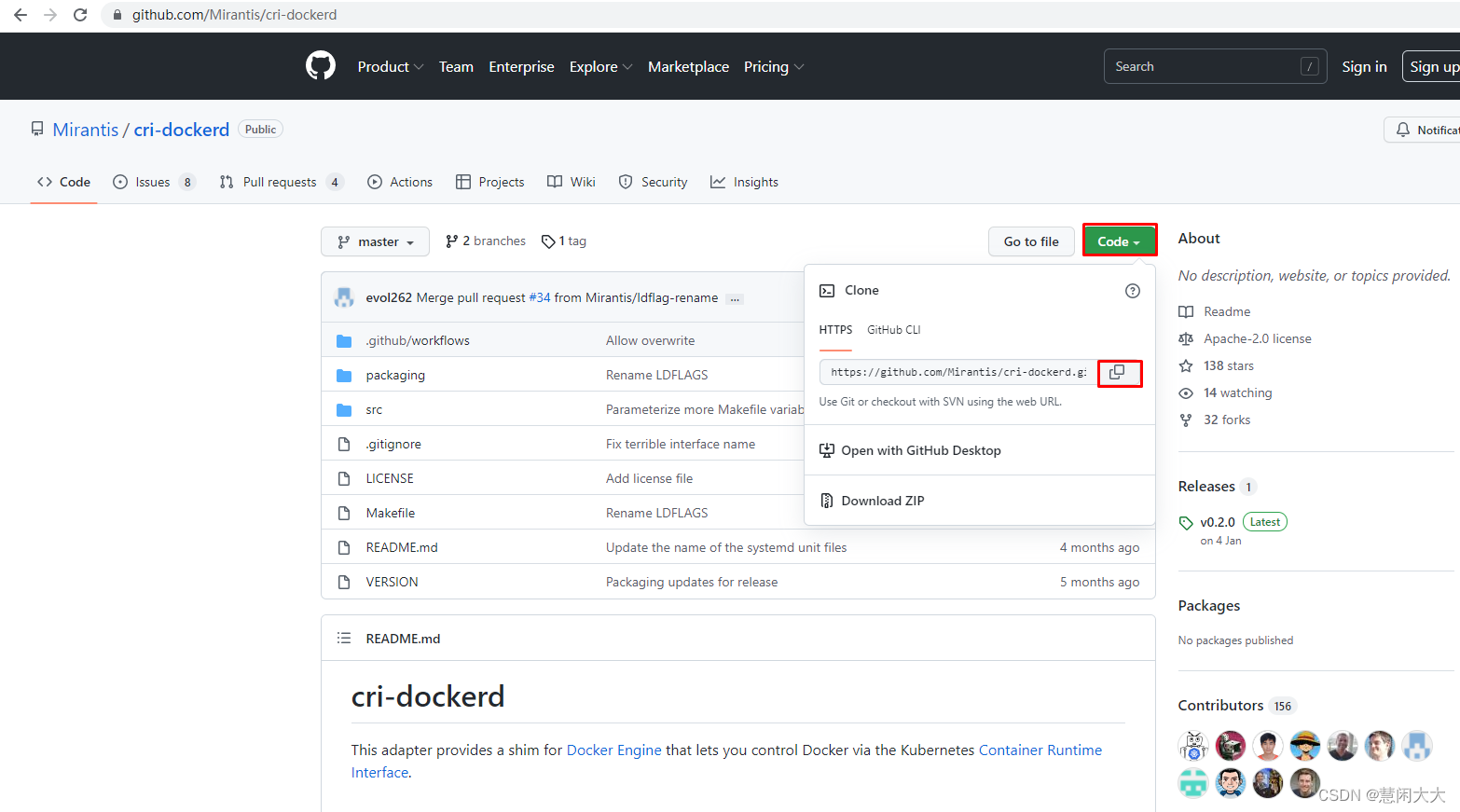Open the Contributors 156 heading link
Viewport: 1460px width, 812px height.
(x=1236, y=706)
